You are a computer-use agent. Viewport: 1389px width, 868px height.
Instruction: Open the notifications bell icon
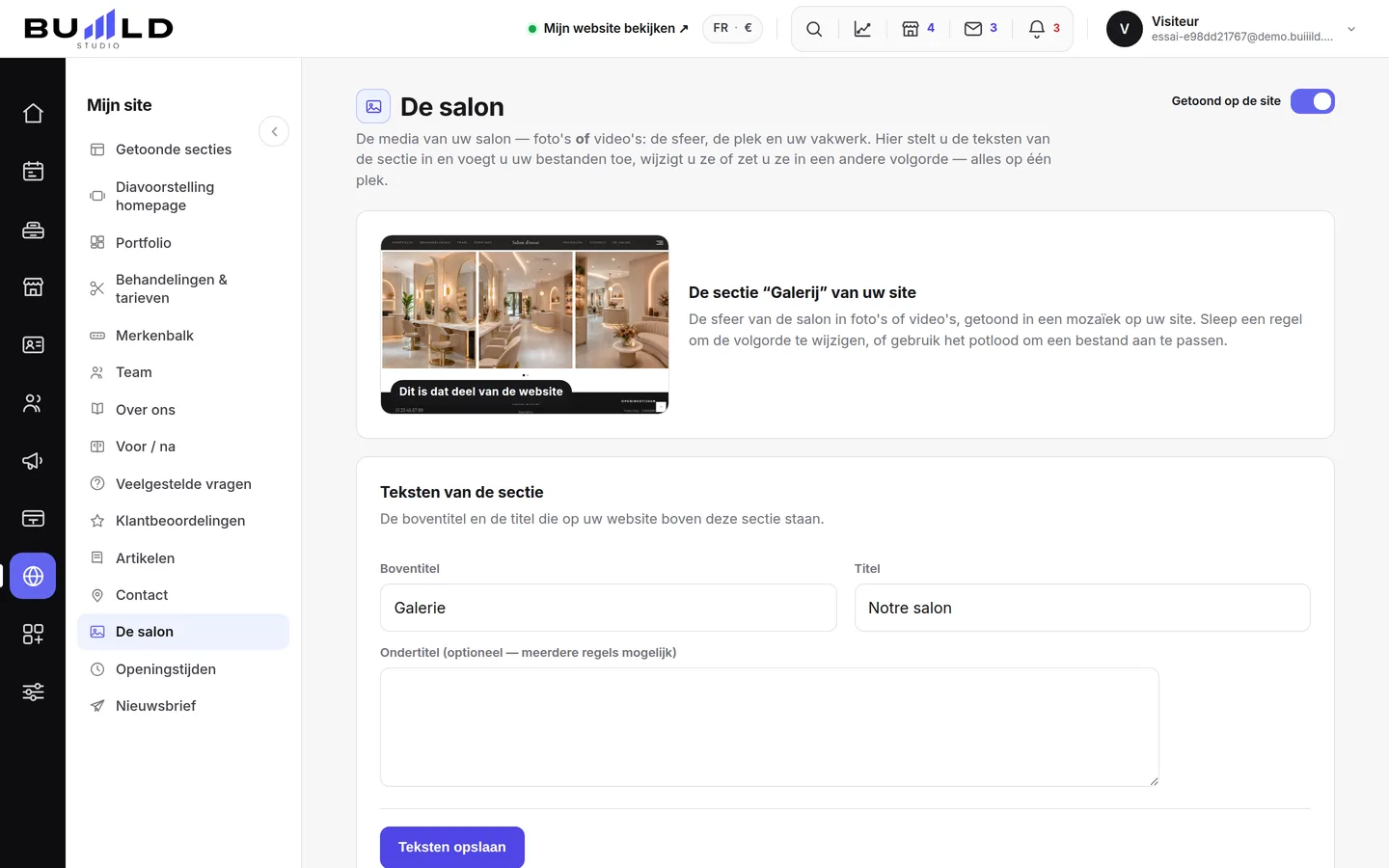(x=1044, y=29)
